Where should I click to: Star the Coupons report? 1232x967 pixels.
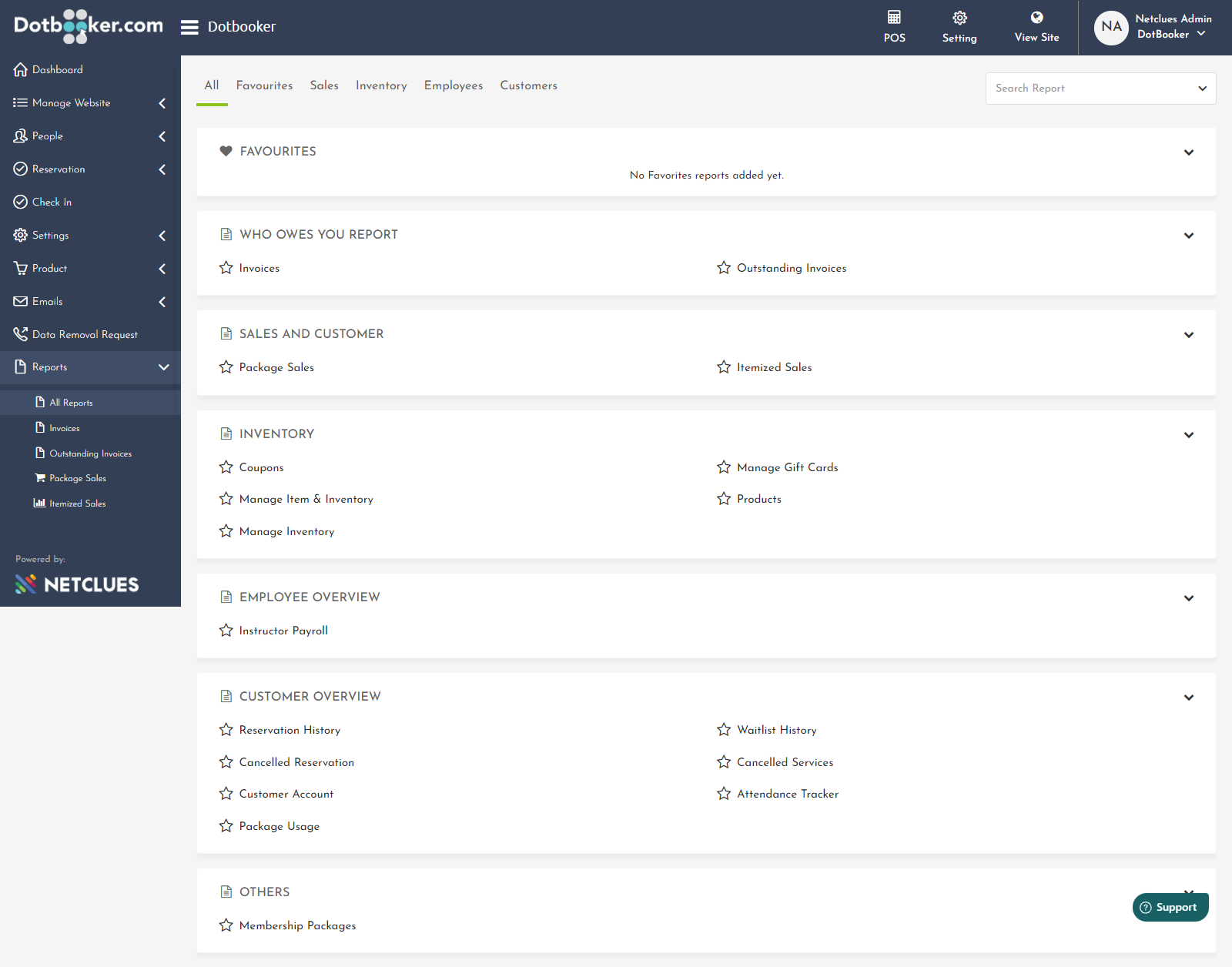pos(226,467)
